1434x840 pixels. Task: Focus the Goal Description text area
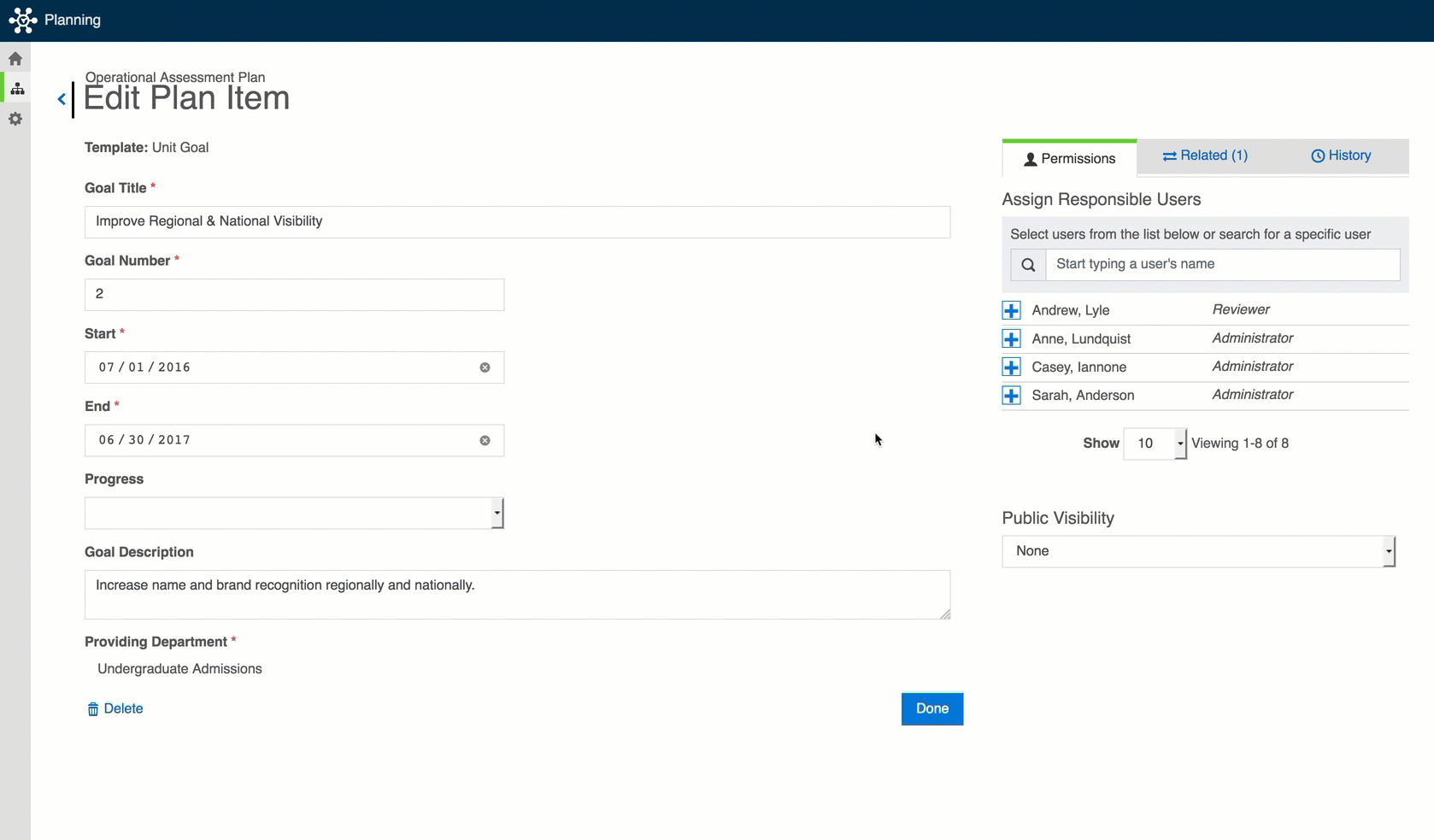tap(517, 594)
